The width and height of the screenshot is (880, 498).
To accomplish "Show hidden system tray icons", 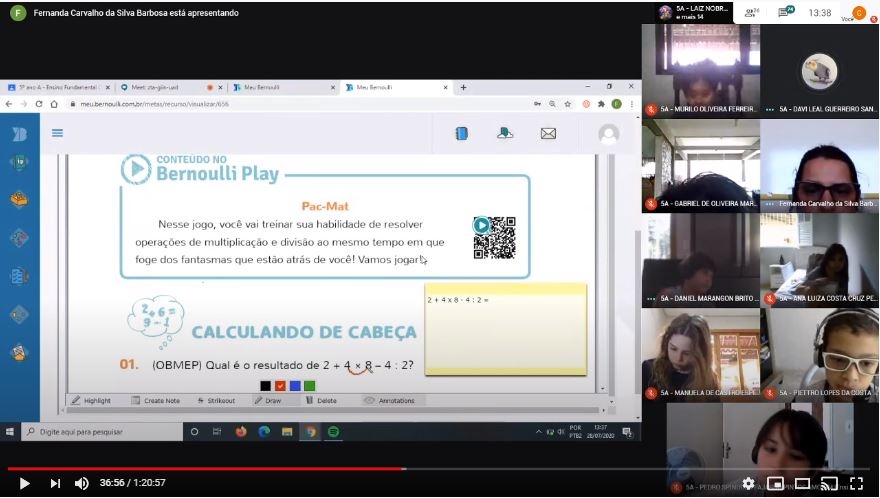I will coord(538,432).
